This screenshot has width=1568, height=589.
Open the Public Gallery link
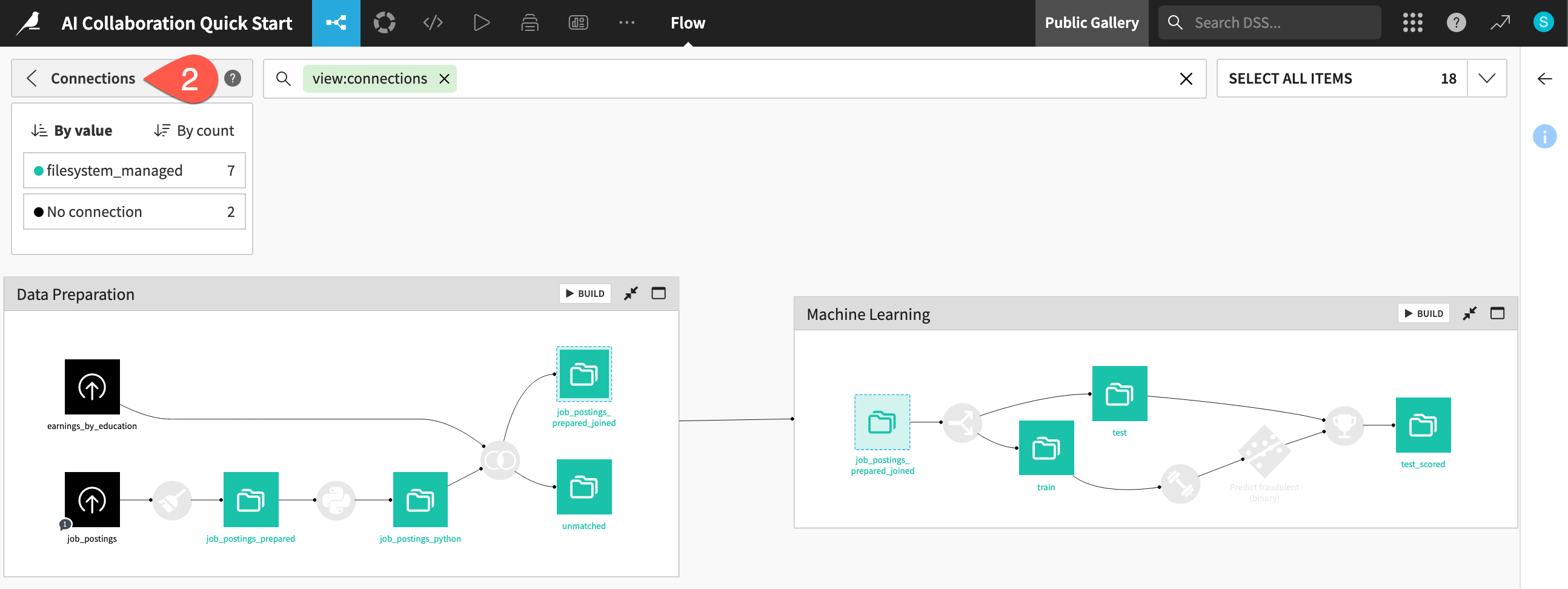(1091, 23)
